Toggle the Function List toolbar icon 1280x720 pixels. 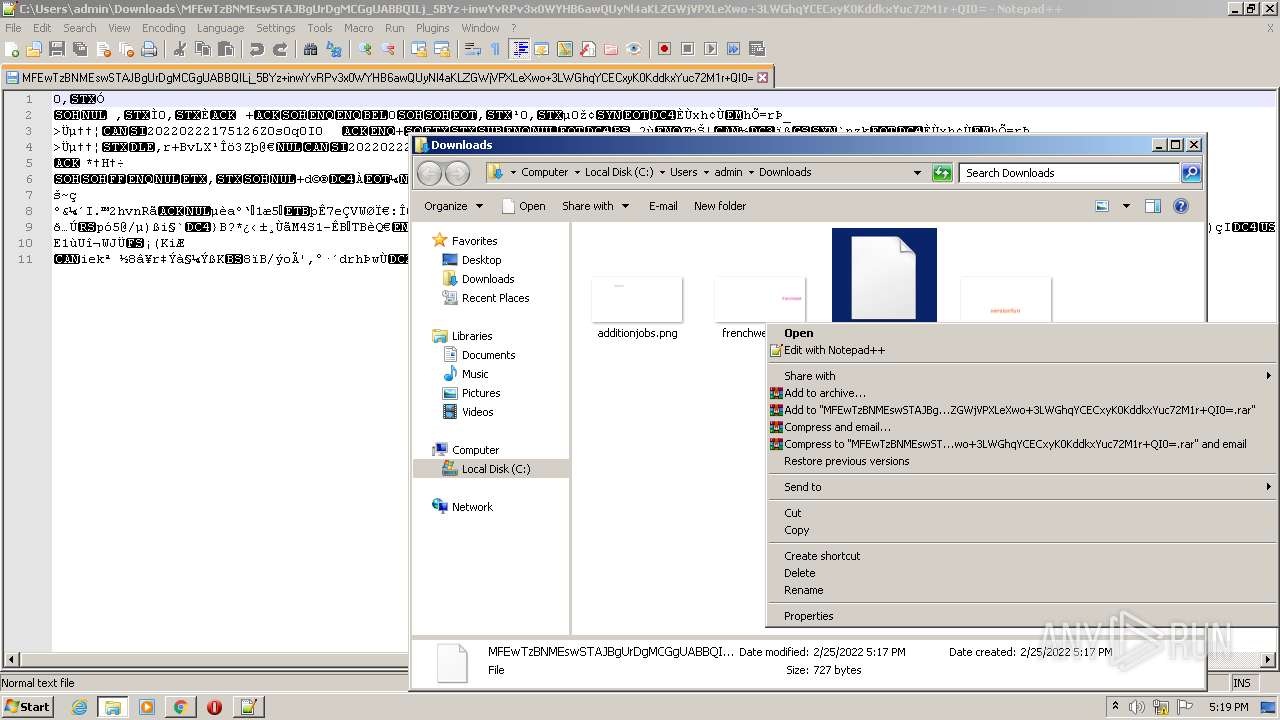587,48
